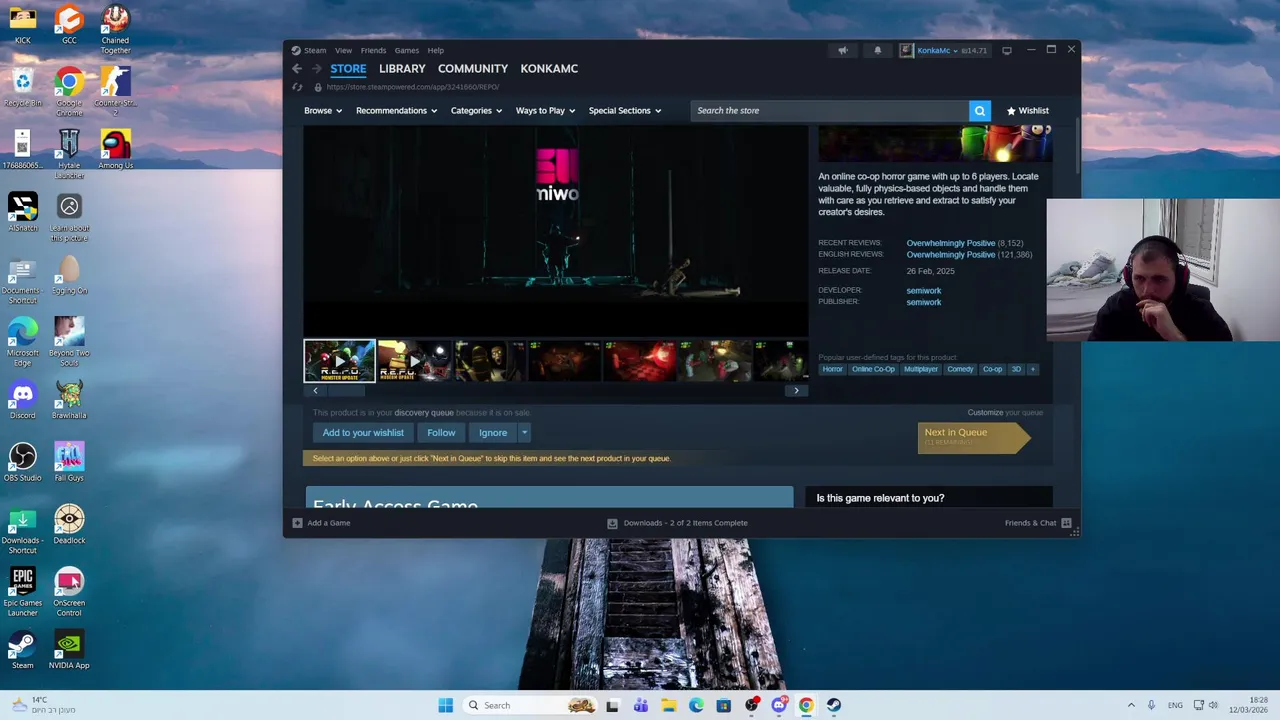
Task: Open the KONKAMC profile tab
Action: point(549,69)
